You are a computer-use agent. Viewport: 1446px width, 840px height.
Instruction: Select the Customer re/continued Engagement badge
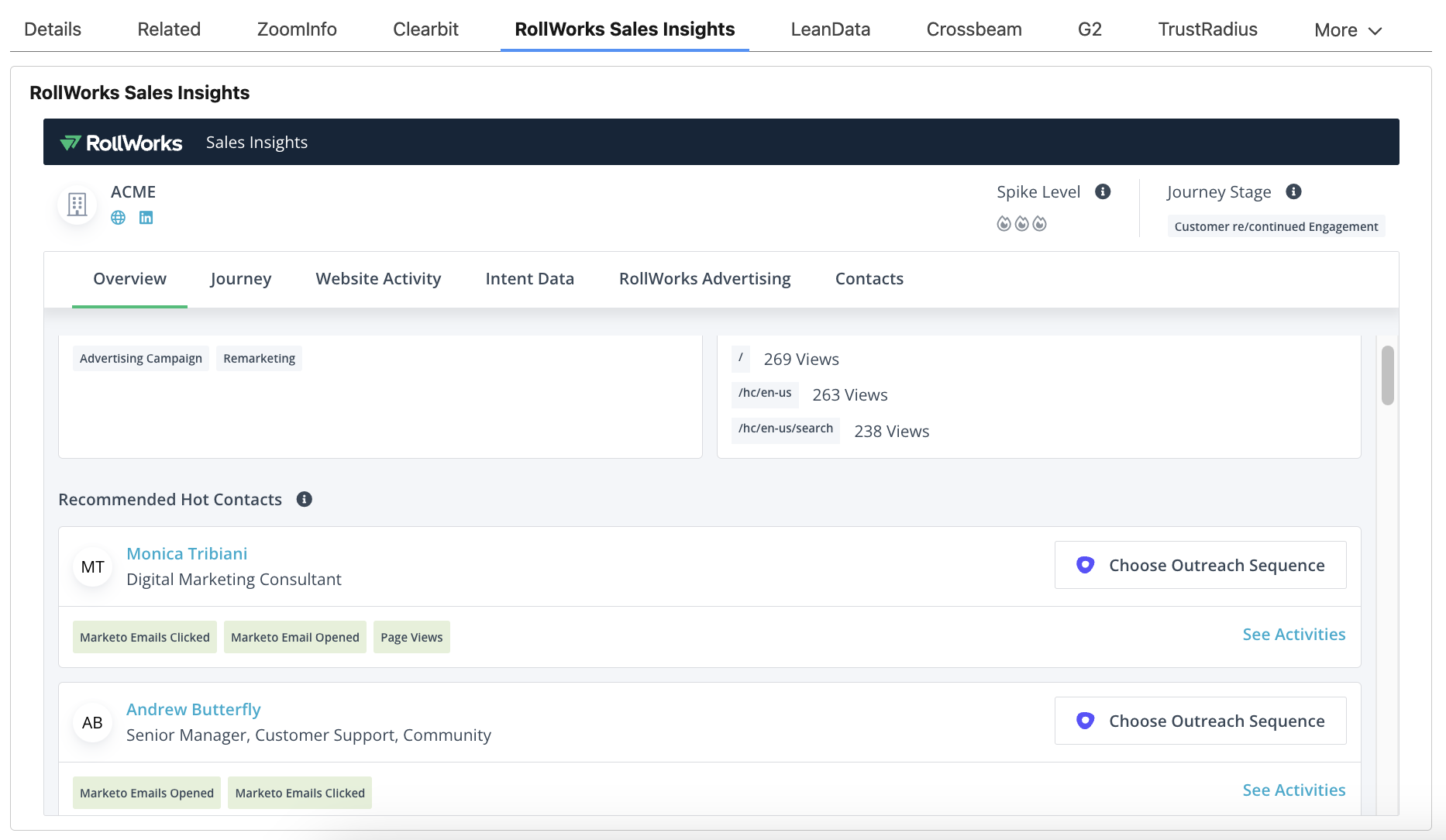click(x=1276, y=226)
